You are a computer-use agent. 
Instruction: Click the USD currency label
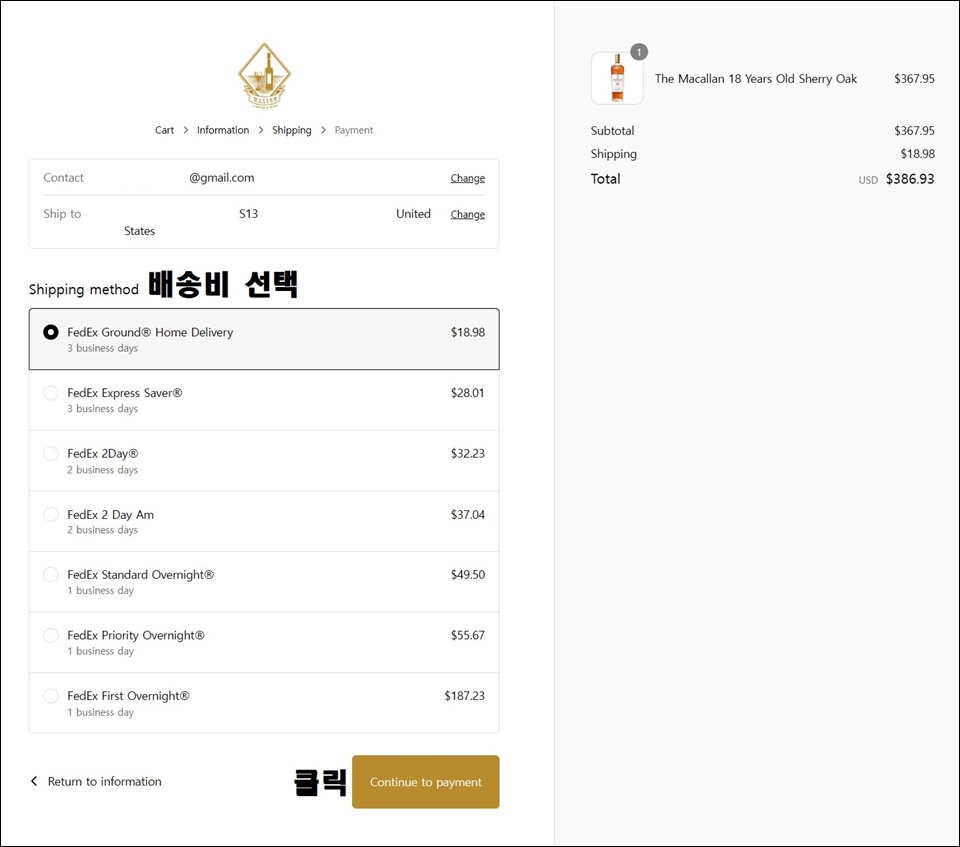868,180
